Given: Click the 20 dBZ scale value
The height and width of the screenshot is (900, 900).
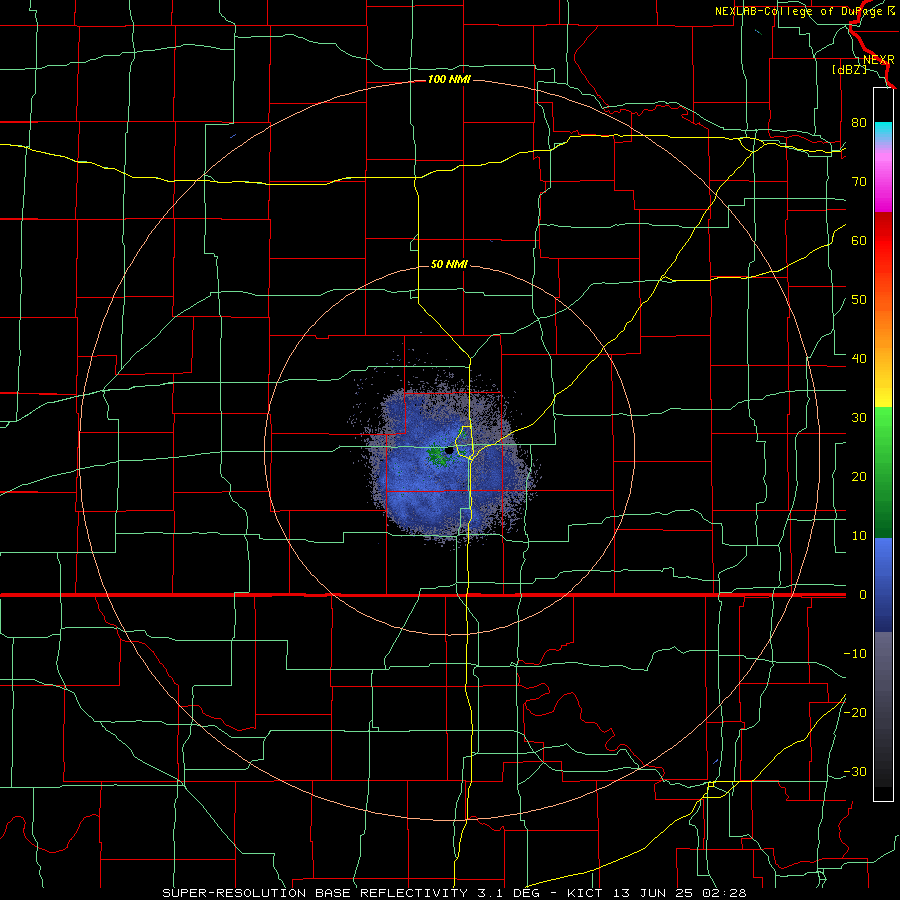Looking at the screenshot, I should 859,476.
